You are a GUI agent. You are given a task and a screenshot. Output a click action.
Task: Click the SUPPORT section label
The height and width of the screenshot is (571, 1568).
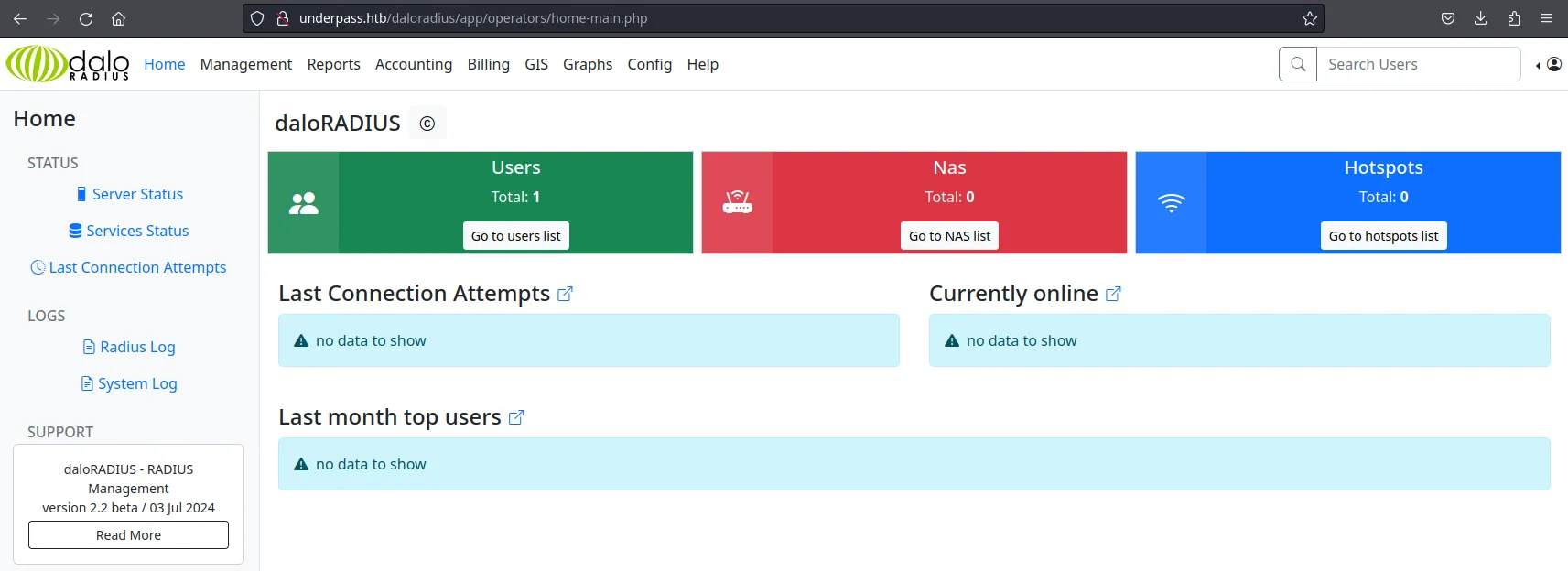pyautogui.click(x=60, y=432)
